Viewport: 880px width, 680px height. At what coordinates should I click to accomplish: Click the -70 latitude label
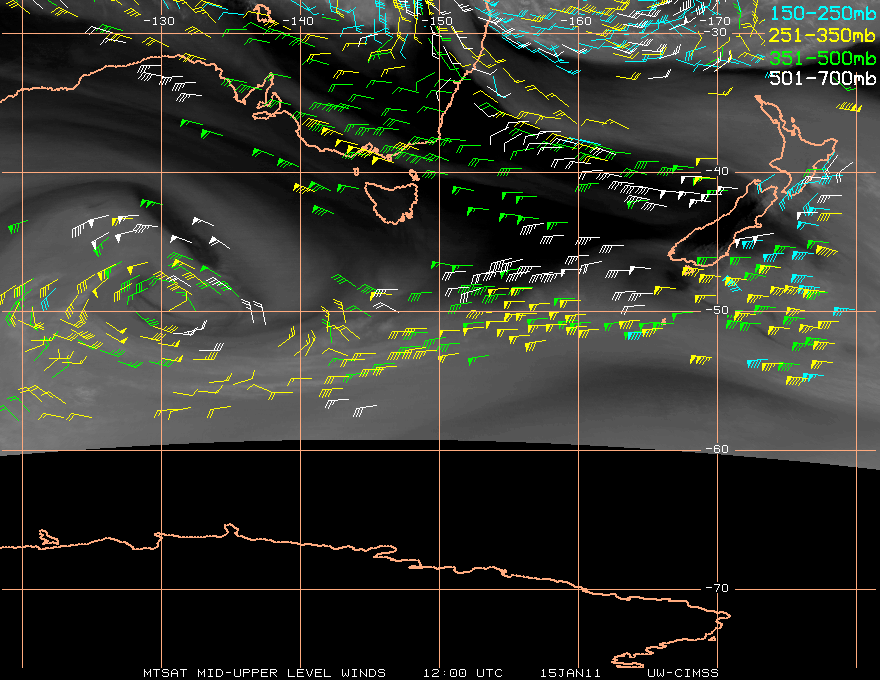(717, 588)
